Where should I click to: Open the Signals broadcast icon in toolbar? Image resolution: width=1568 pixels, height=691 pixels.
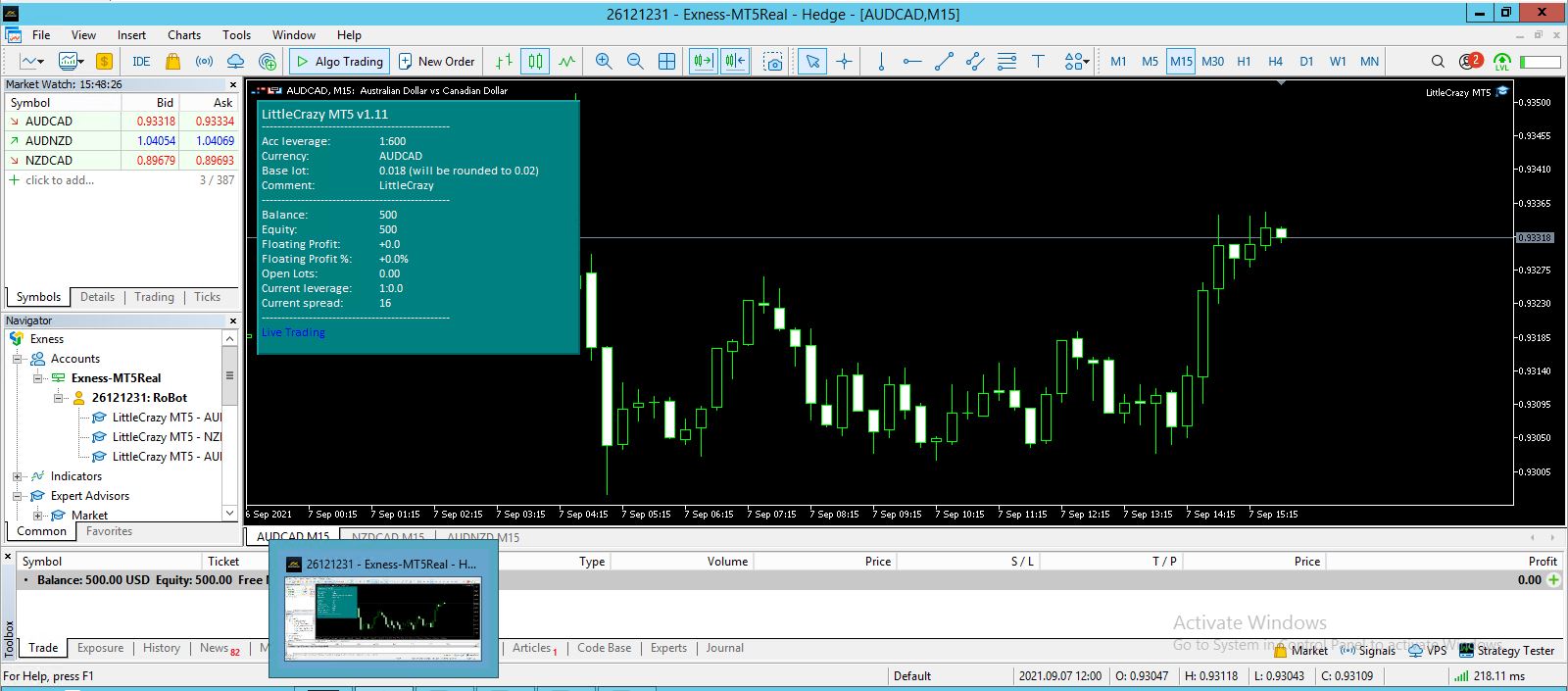(204, 61)
